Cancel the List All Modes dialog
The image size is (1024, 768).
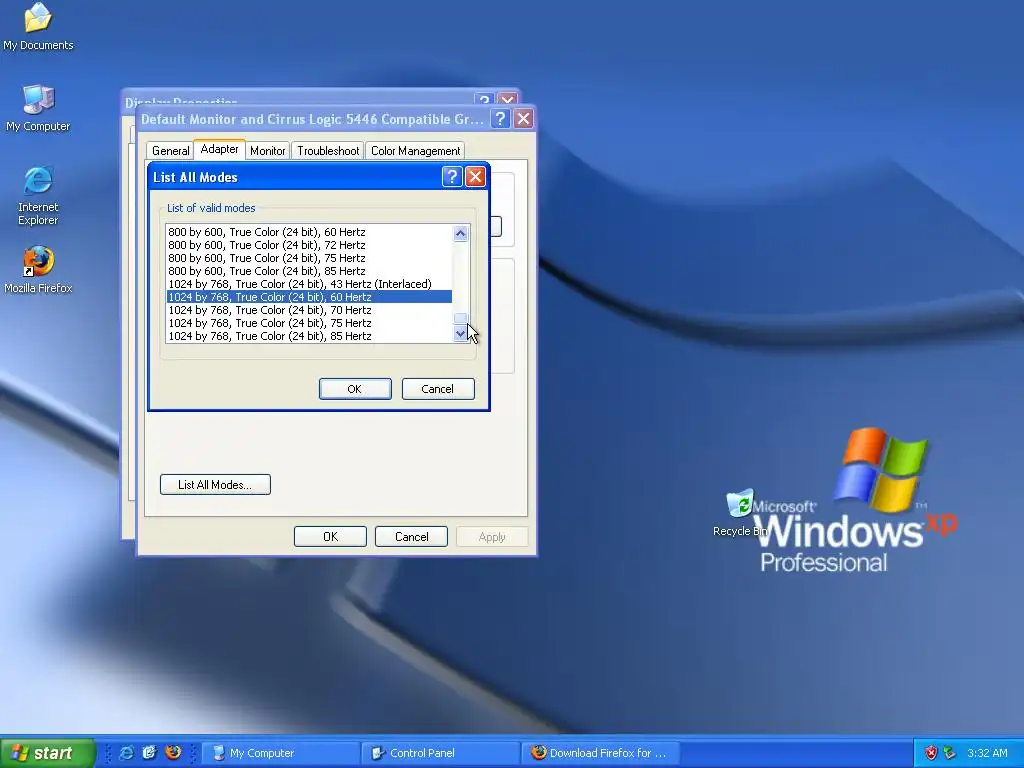pyautogui.click(x=438, y=389)
